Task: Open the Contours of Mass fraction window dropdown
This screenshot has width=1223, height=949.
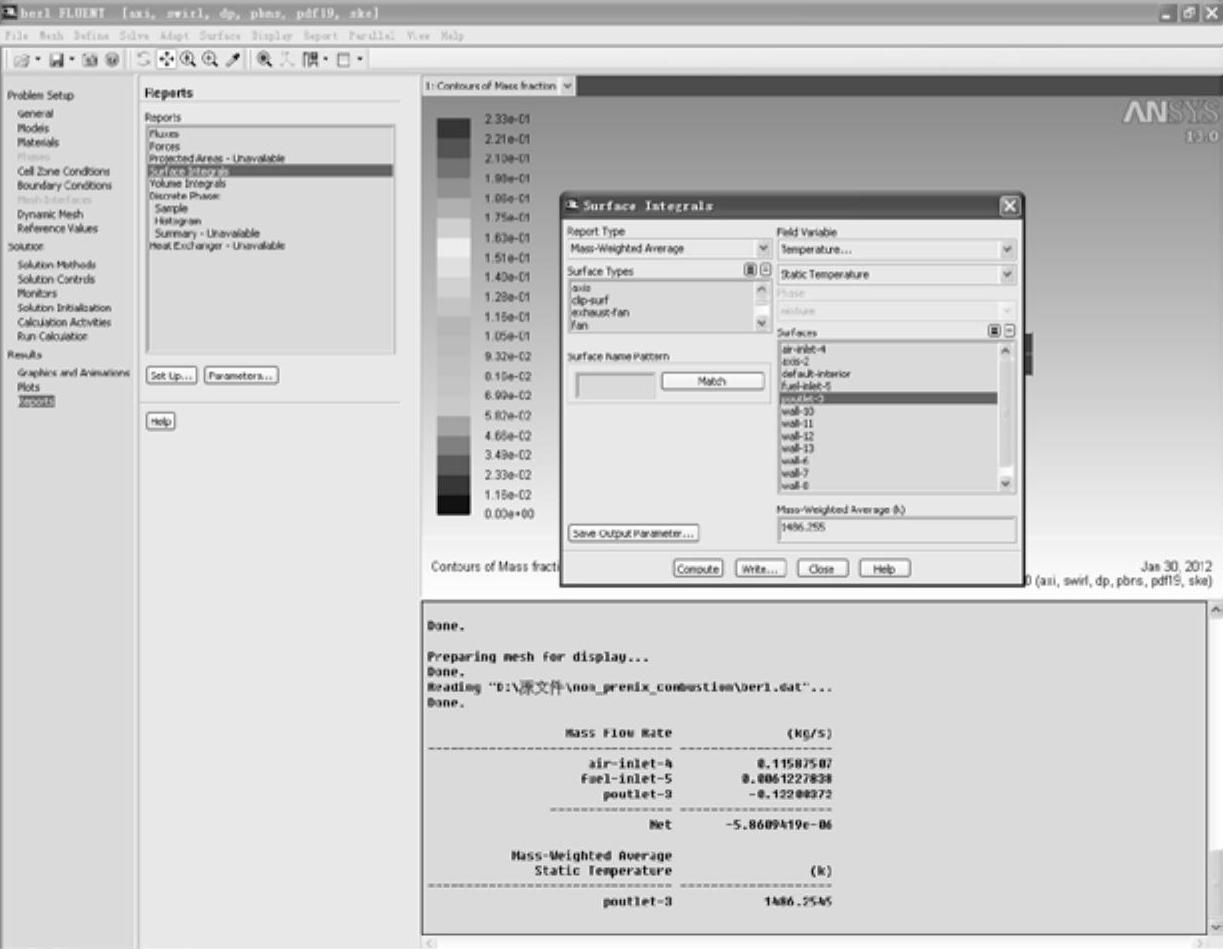Action: click(568, 86)
